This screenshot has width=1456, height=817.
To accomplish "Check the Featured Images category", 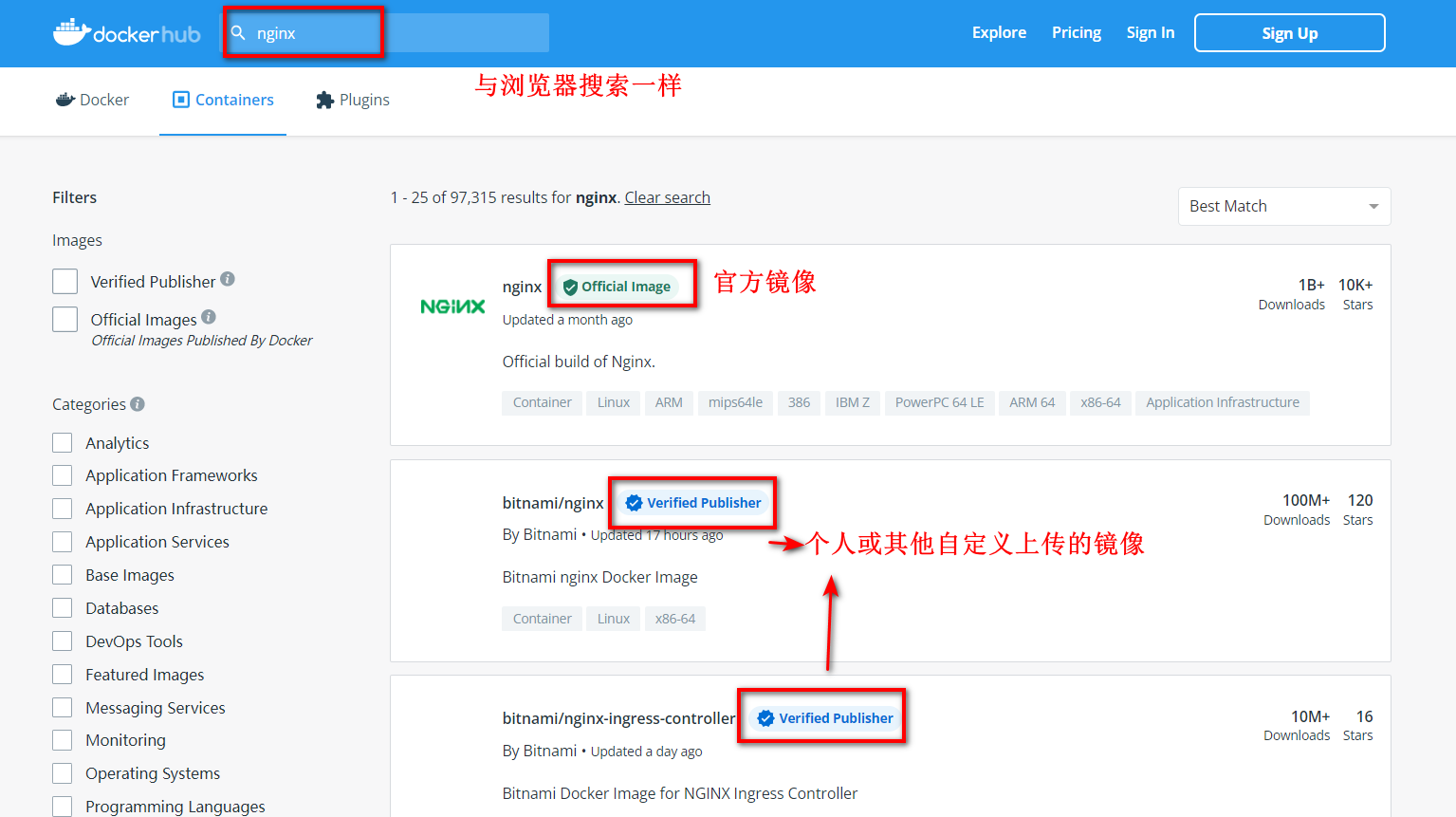I will tap(63, 675).
